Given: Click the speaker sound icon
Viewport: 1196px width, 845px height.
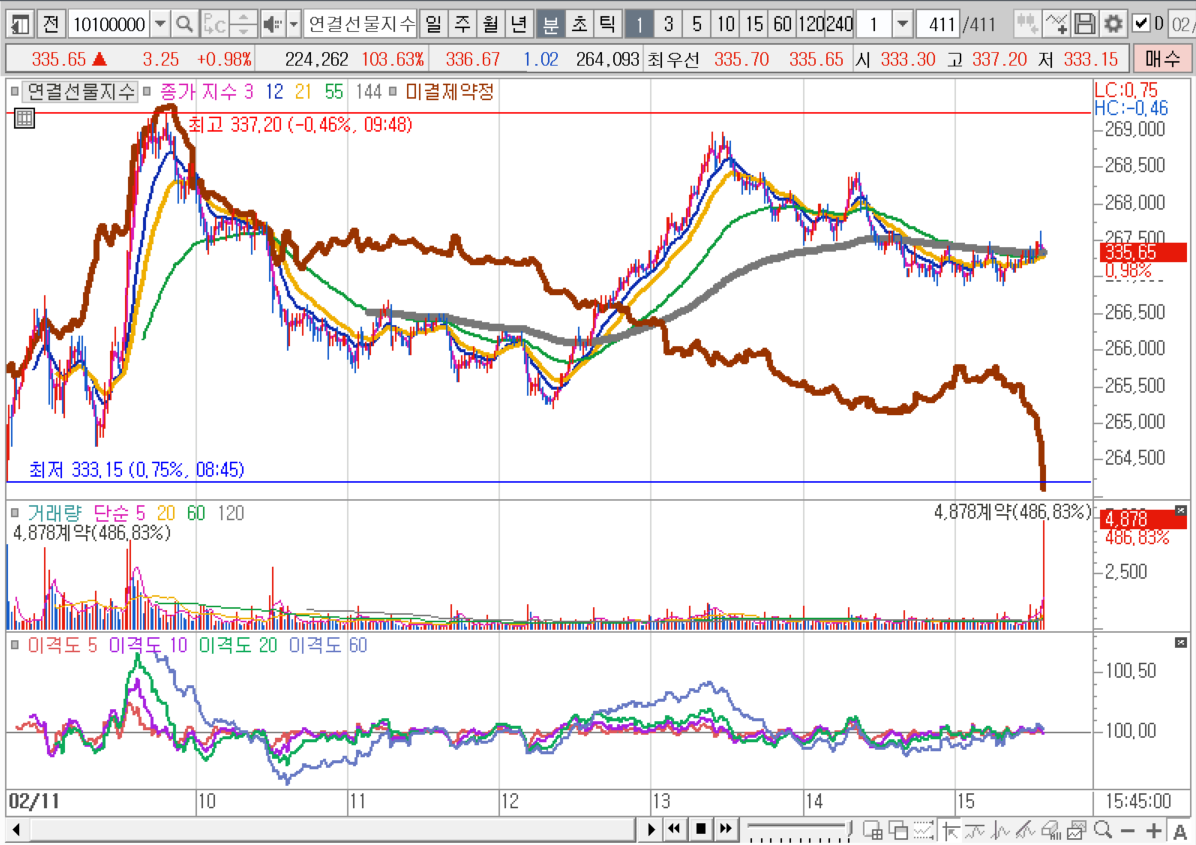Looking at the screenshot, I should click(x=271, y=24).
